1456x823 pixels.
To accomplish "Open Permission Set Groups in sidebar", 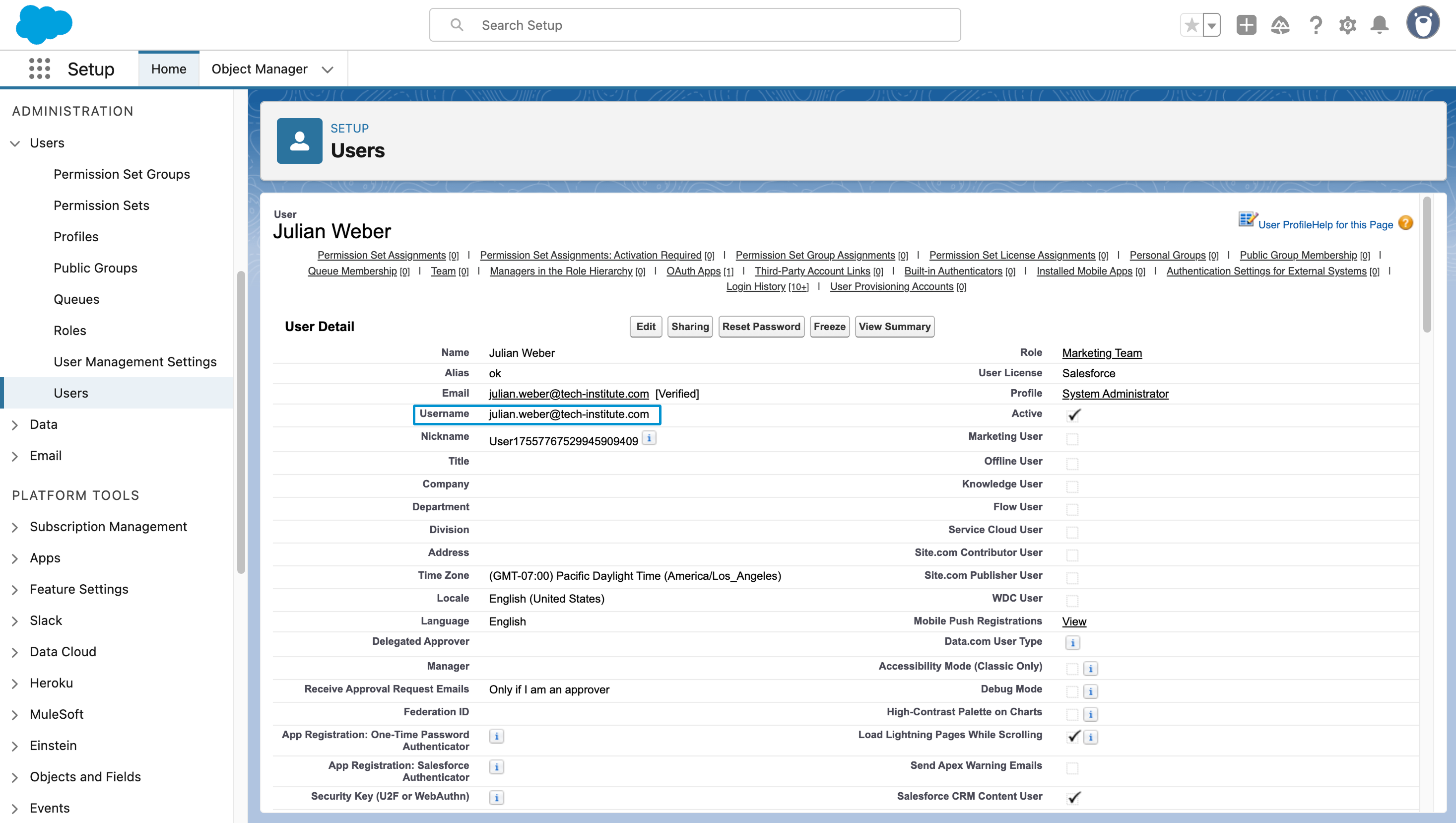I will coord(122,174).
